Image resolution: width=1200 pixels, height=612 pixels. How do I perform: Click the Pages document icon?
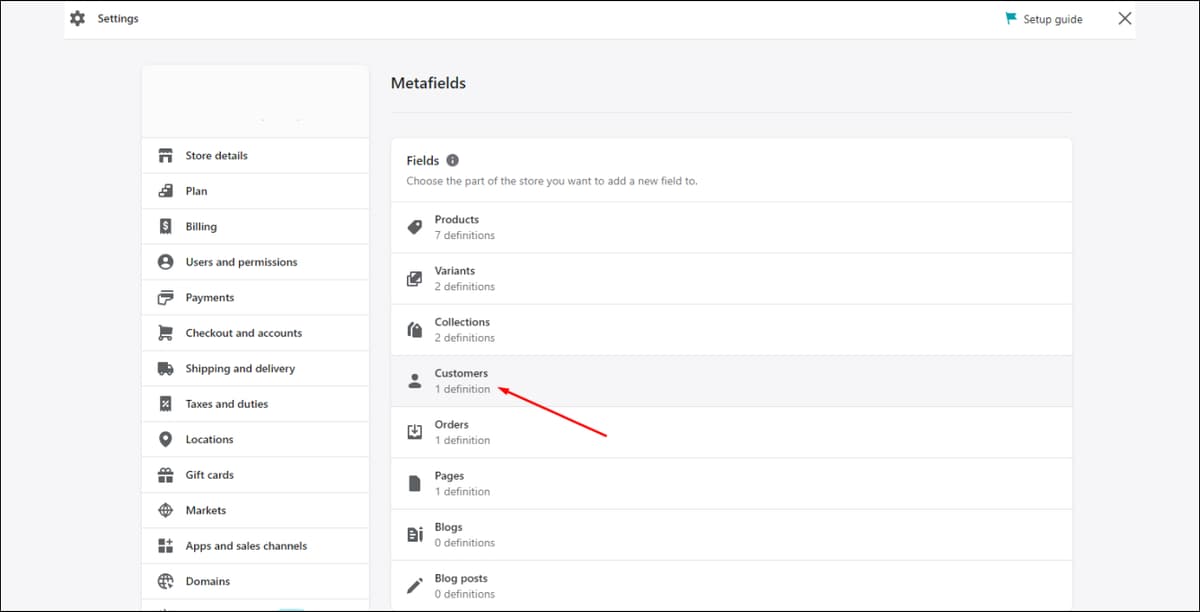(415, 484)
